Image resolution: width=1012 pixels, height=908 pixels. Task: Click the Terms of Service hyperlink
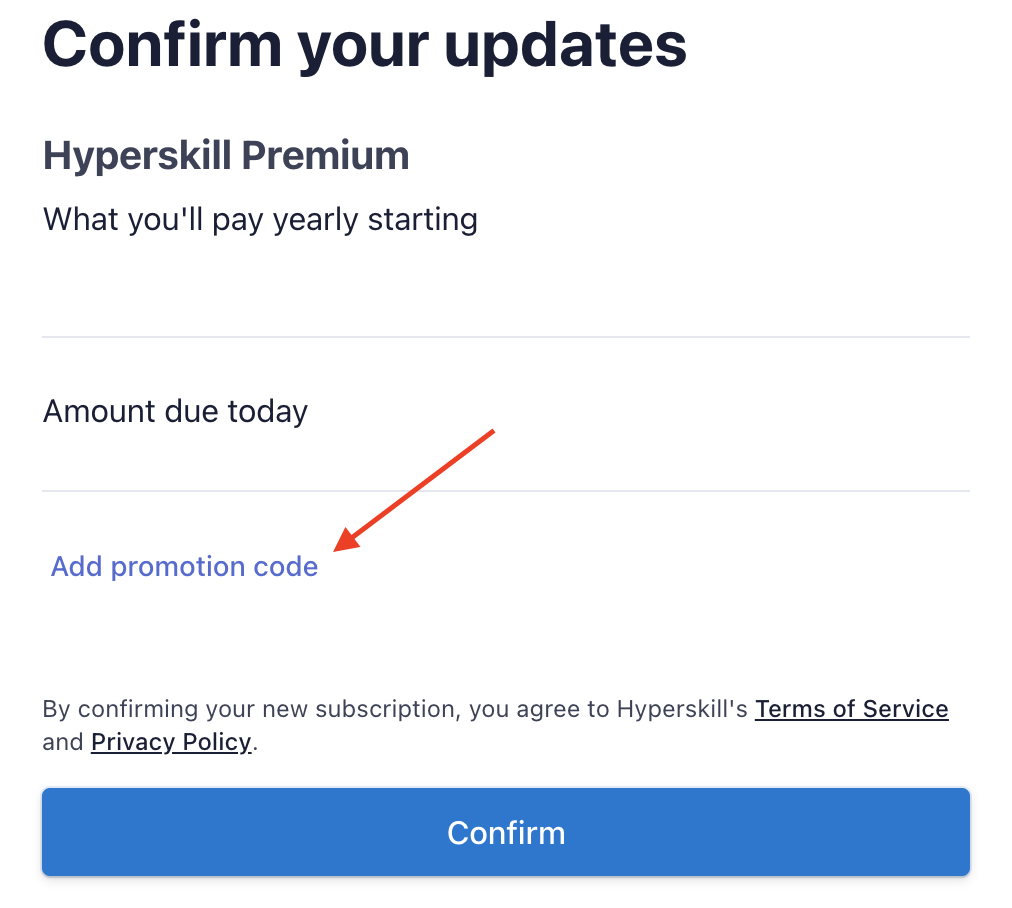click(x=851, y=708)
